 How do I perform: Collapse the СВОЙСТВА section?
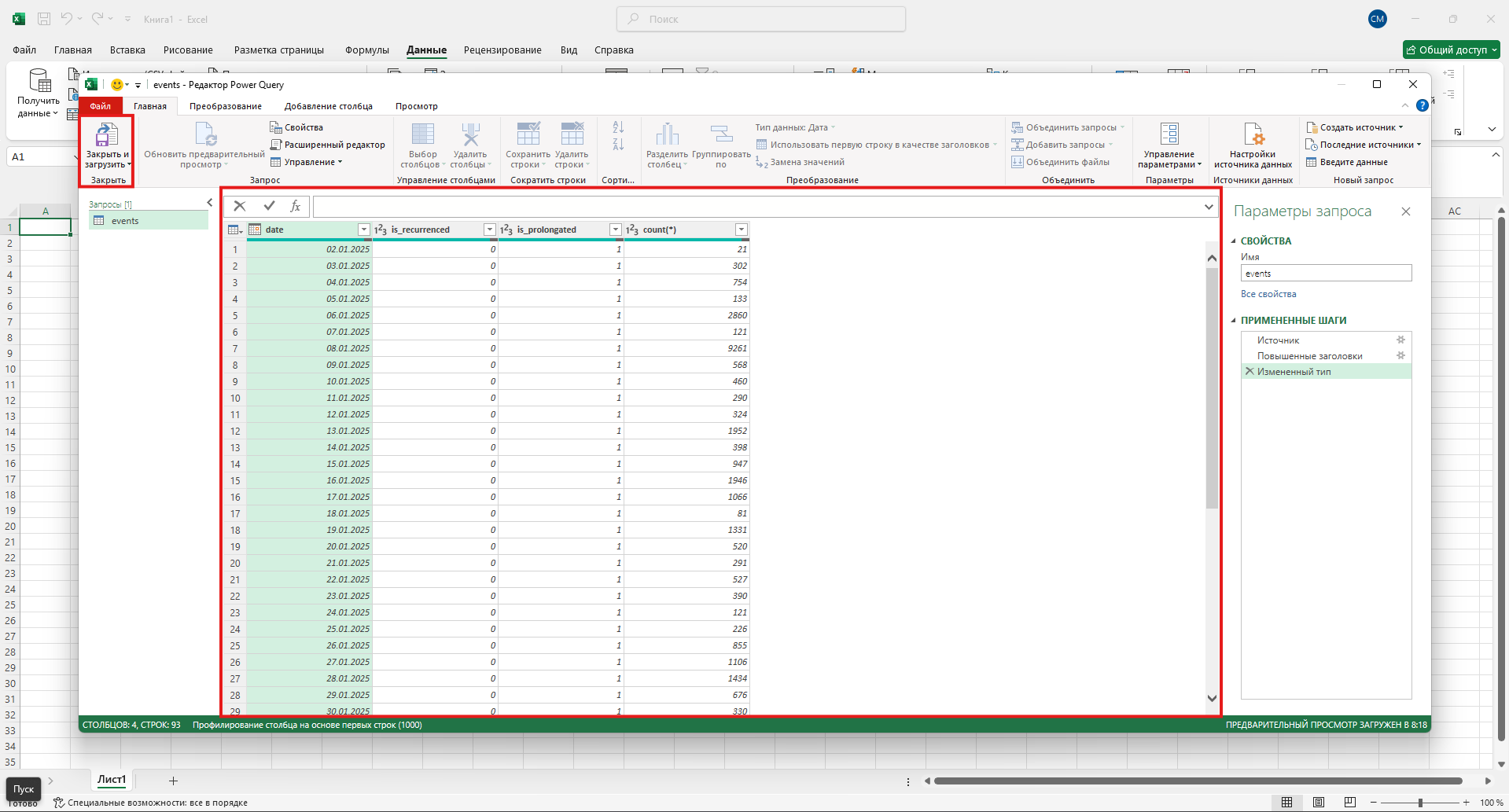point(1233,241)
